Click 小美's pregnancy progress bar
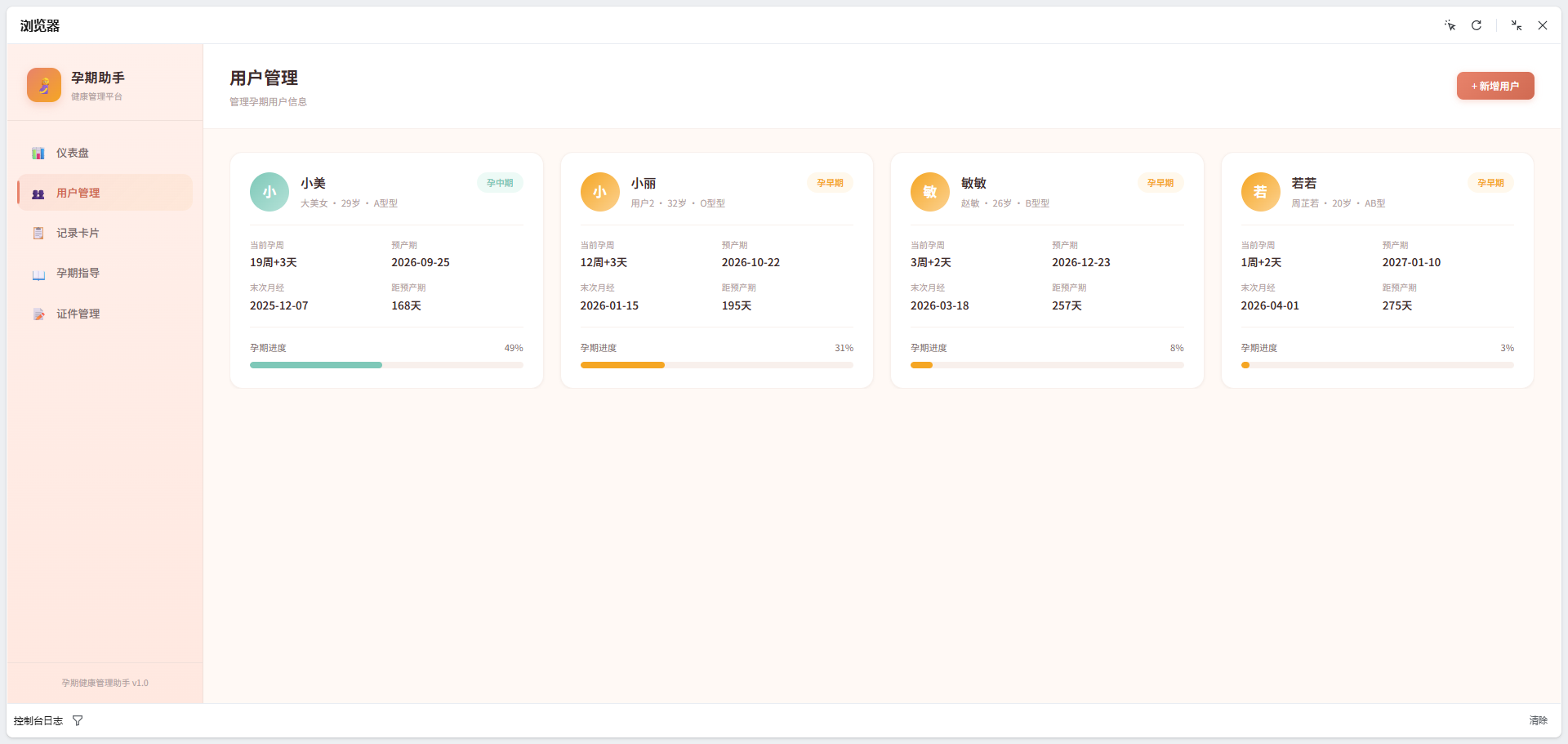 (x=386, y=365)
